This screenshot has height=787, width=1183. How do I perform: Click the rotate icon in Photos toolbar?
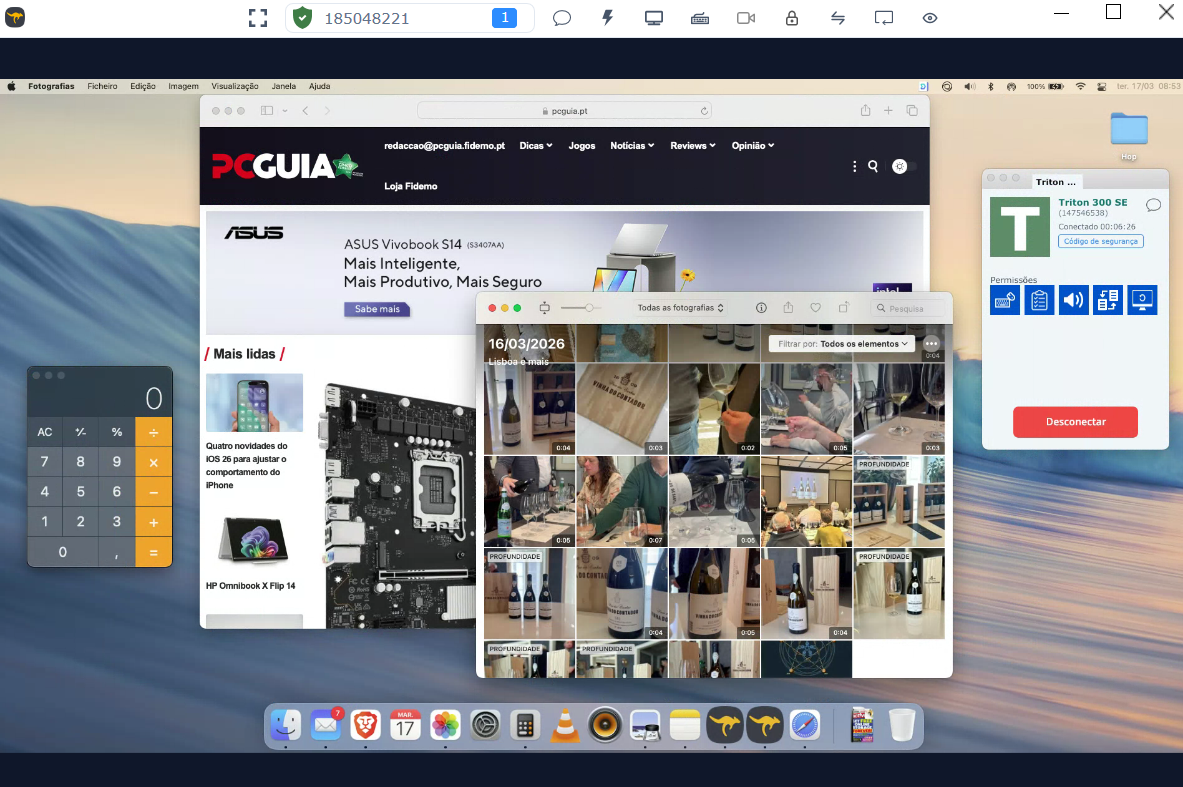coord(843,307)
